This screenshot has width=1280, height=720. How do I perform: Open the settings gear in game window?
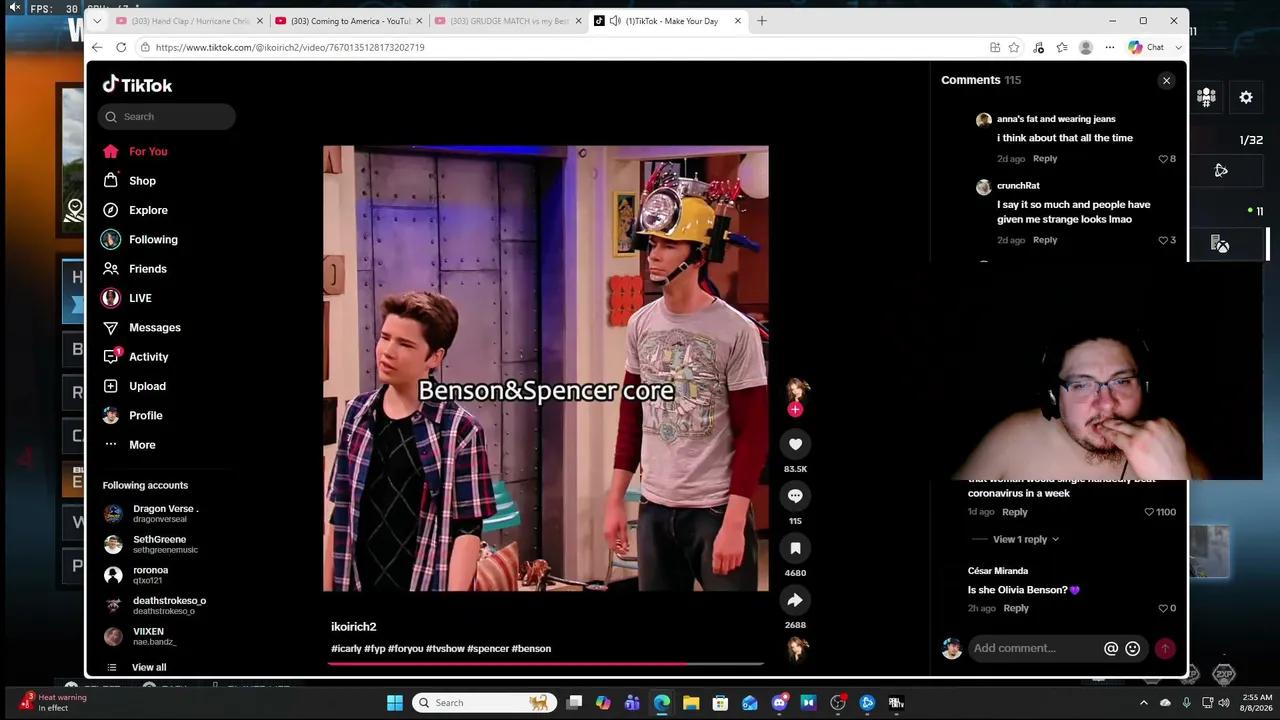pos(1246,97)
